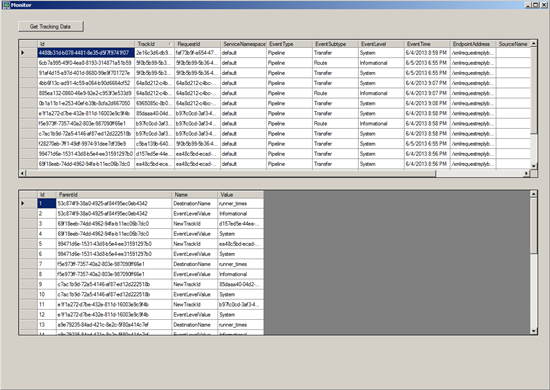Click the lower grid vertical scrollbar thumb
This screenshot has height=390, width=550.
tap(534, 225)
